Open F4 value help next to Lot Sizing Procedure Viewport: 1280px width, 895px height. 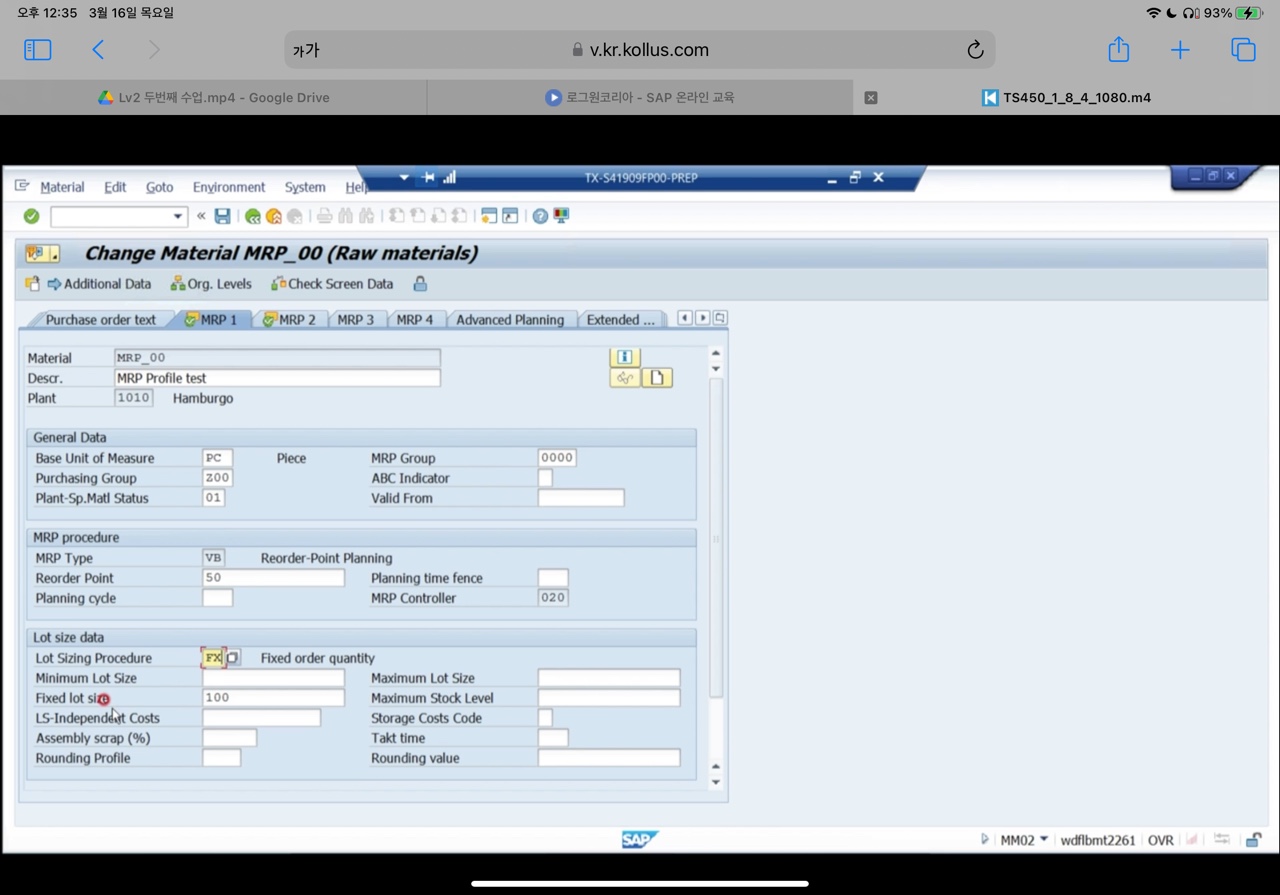[232, 658]
